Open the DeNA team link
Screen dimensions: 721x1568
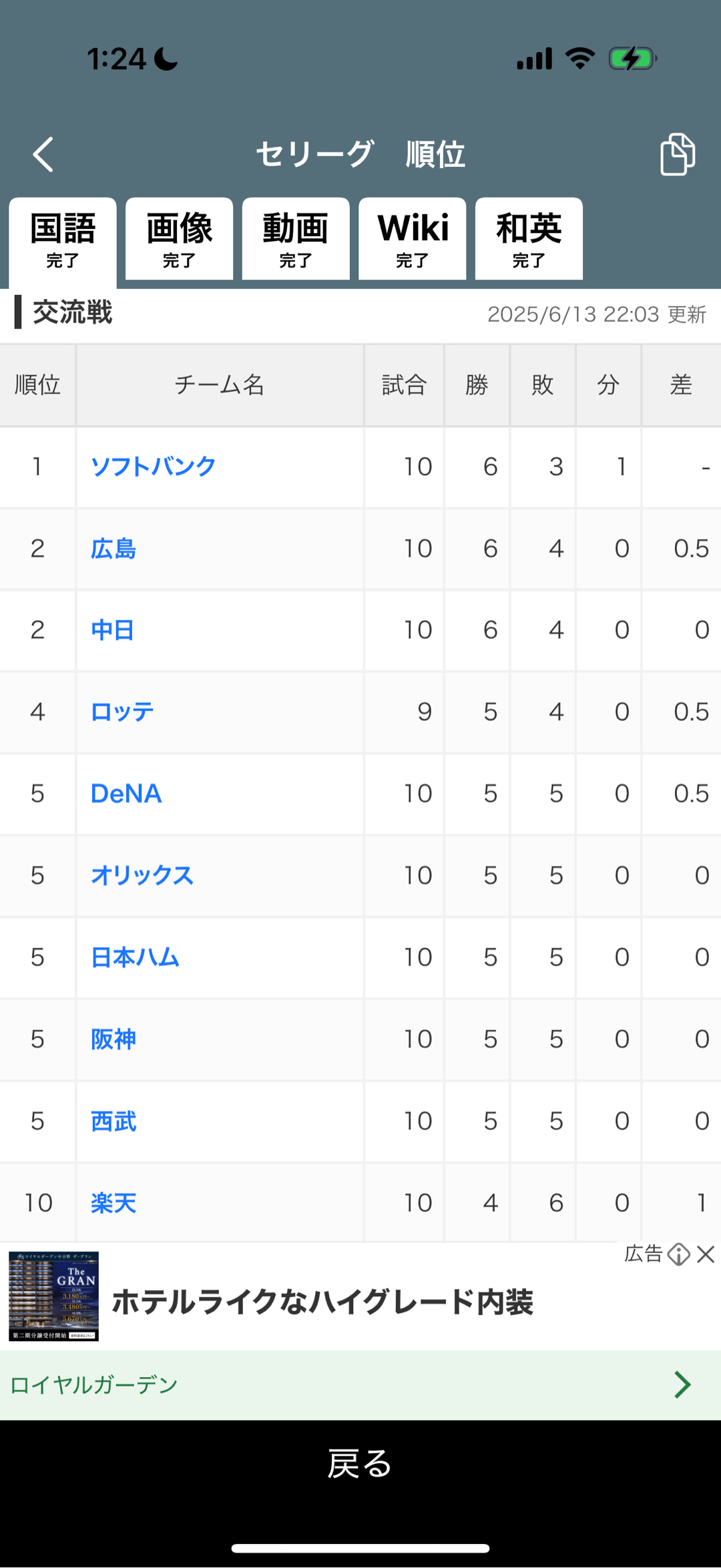pos(126,794)
